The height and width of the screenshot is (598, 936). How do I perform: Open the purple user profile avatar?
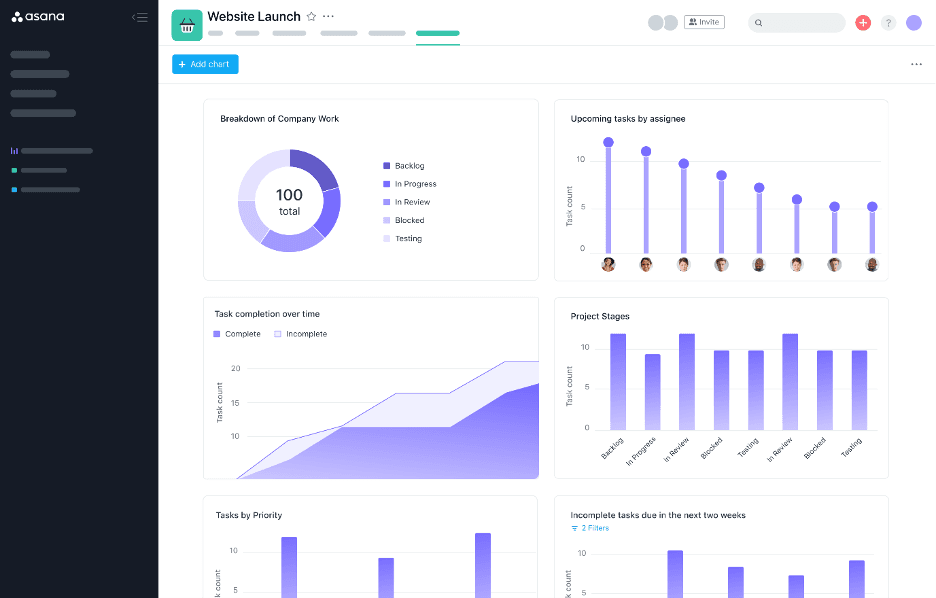[x=913, y=23]
